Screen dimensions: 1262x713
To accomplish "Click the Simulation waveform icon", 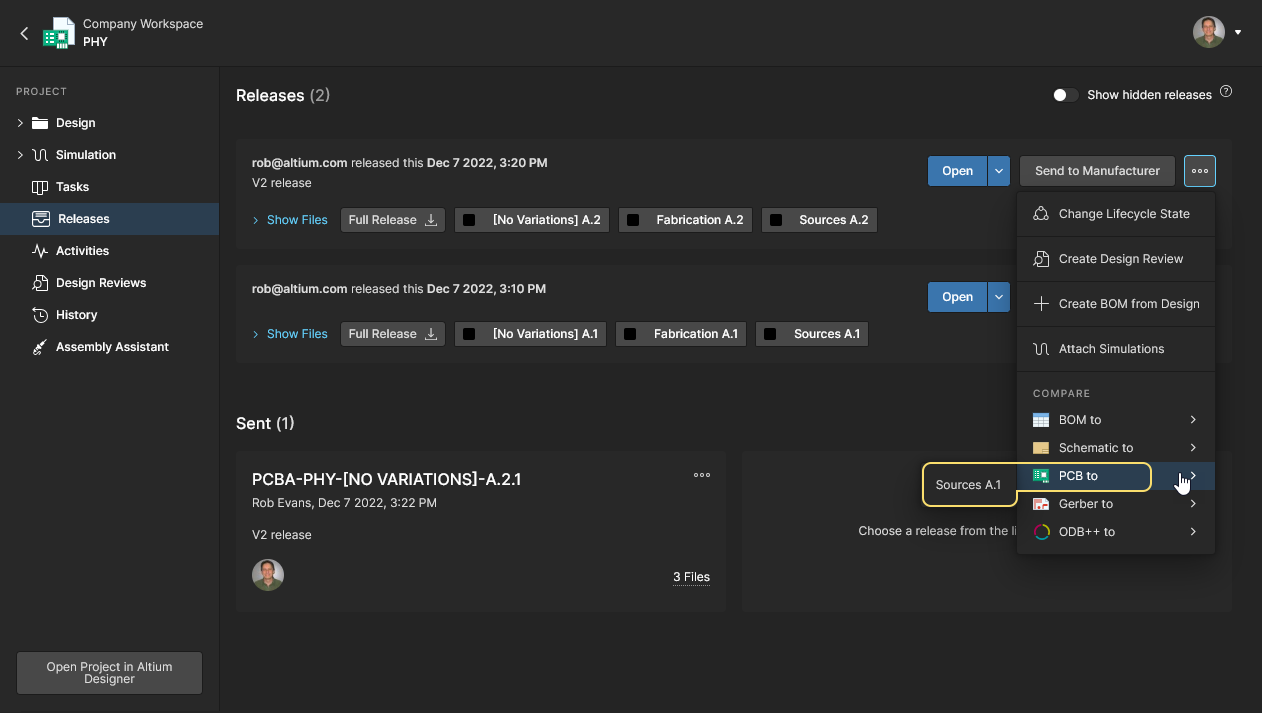I will [x=40, y=155].
